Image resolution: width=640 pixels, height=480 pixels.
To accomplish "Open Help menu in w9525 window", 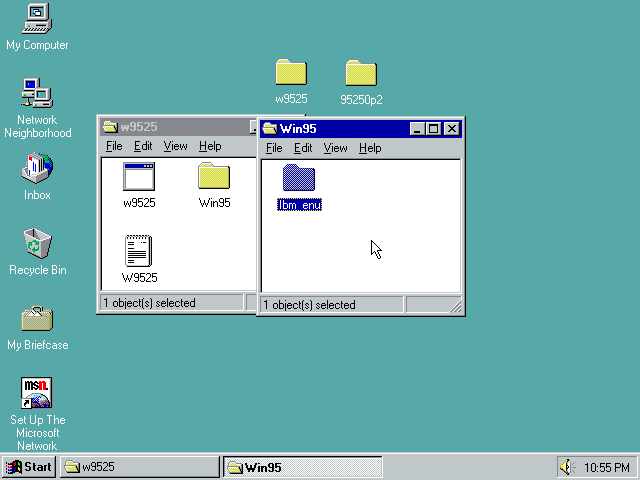I will [x=210, y=146].
